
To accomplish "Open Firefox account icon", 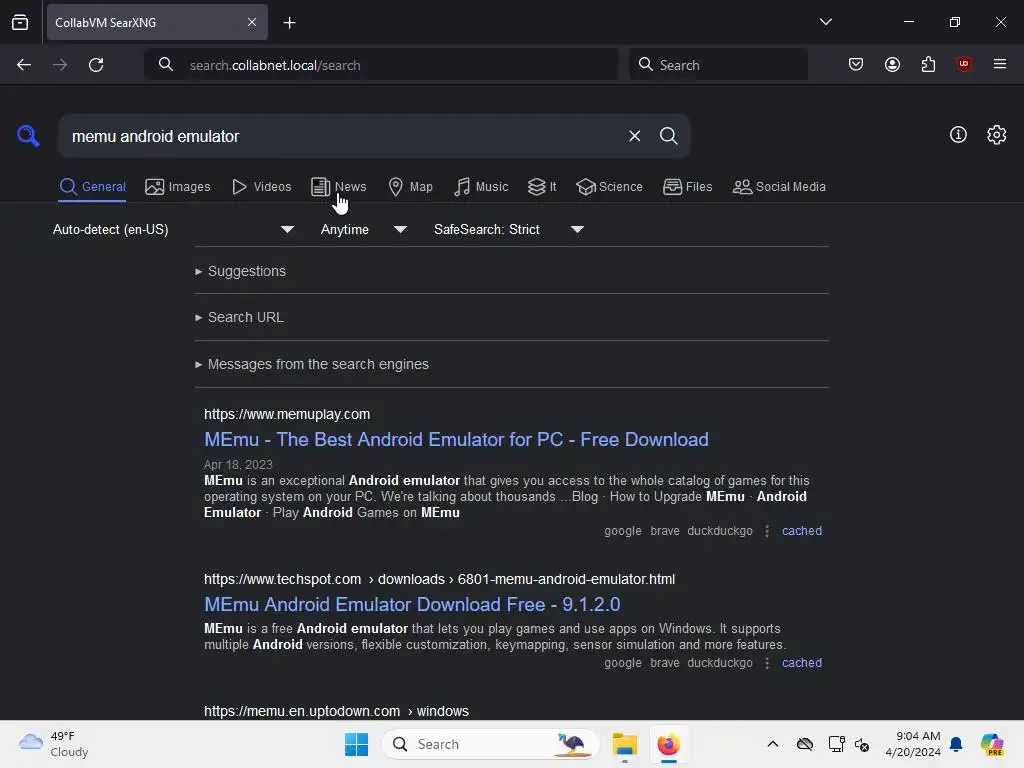I will (x=892, y=64).
